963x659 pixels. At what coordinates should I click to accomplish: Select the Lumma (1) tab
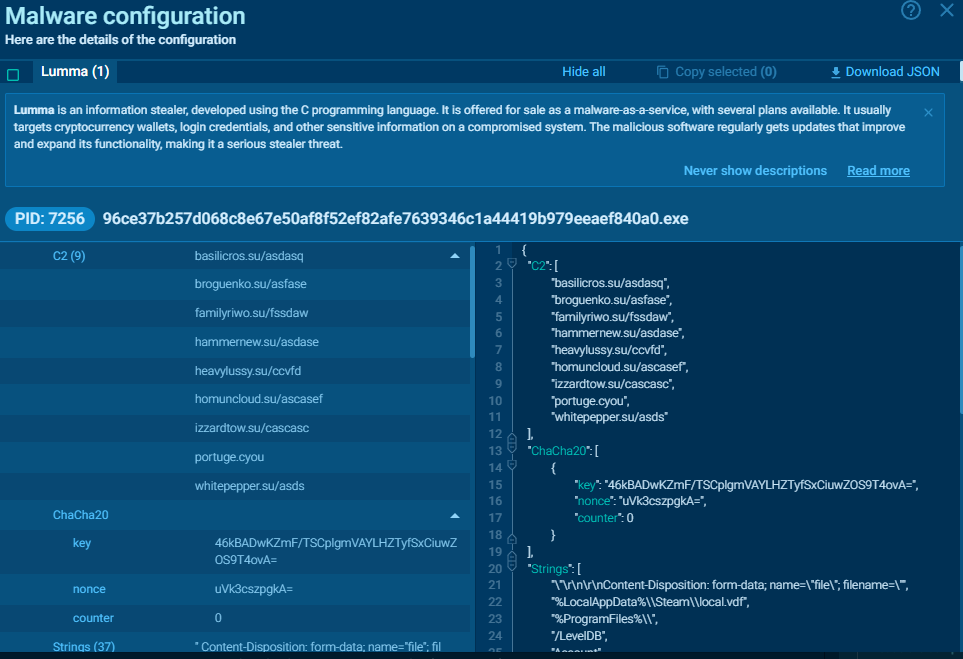(x=75, y=71)
